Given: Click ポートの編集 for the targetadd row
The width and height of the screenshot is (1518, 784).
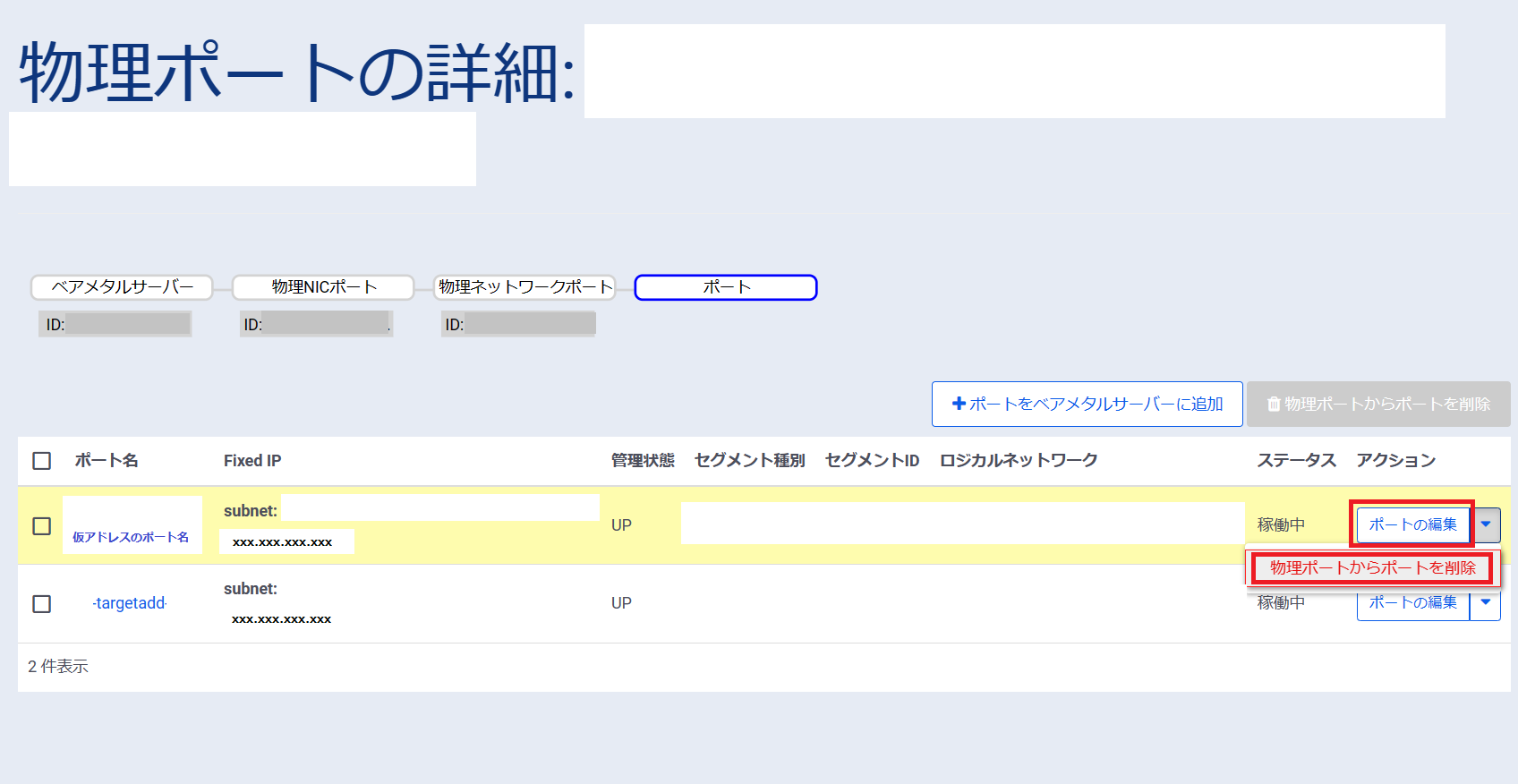Looking at the screenshot, I should click(x=1412, y=604).
